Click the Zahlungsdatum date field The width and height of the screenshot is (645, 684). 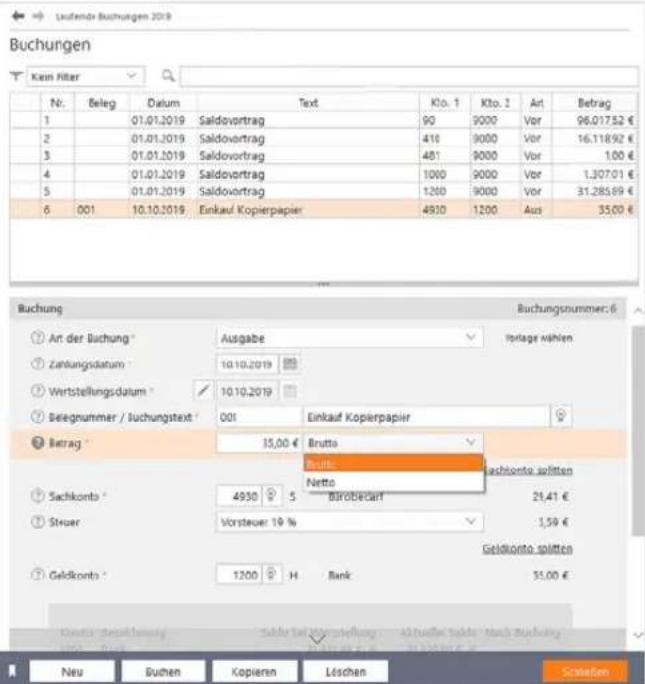[247, 364]
